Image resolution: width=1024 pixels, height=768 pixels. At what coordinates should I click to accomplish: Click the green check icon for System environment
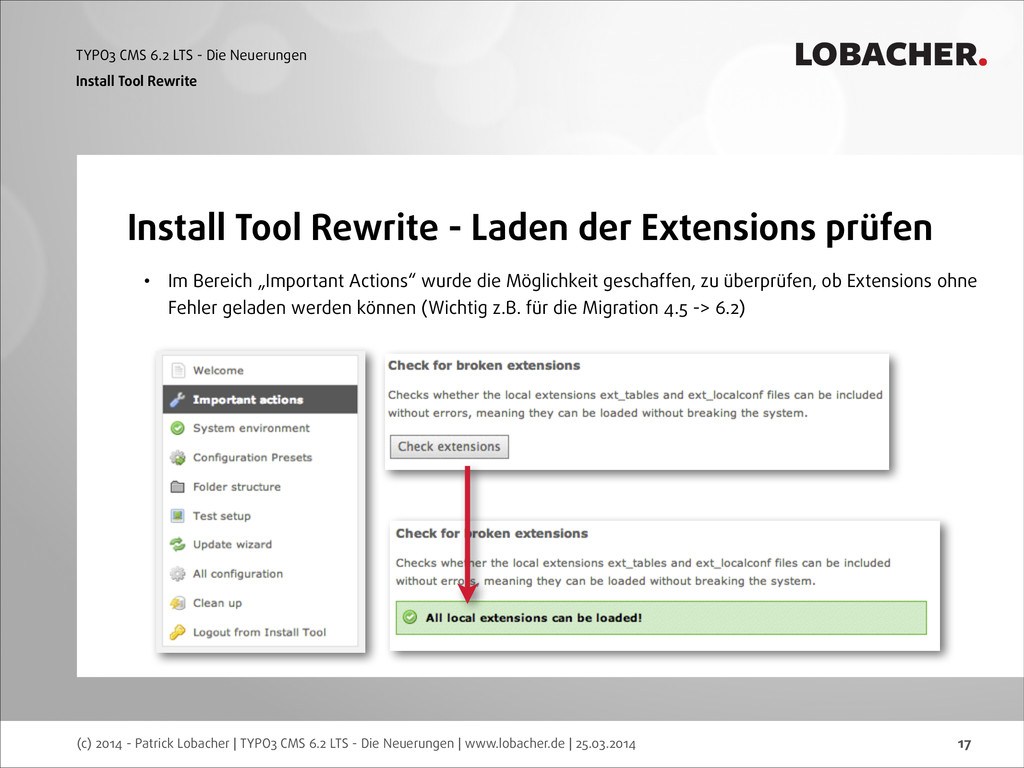(x=178, y=428)
